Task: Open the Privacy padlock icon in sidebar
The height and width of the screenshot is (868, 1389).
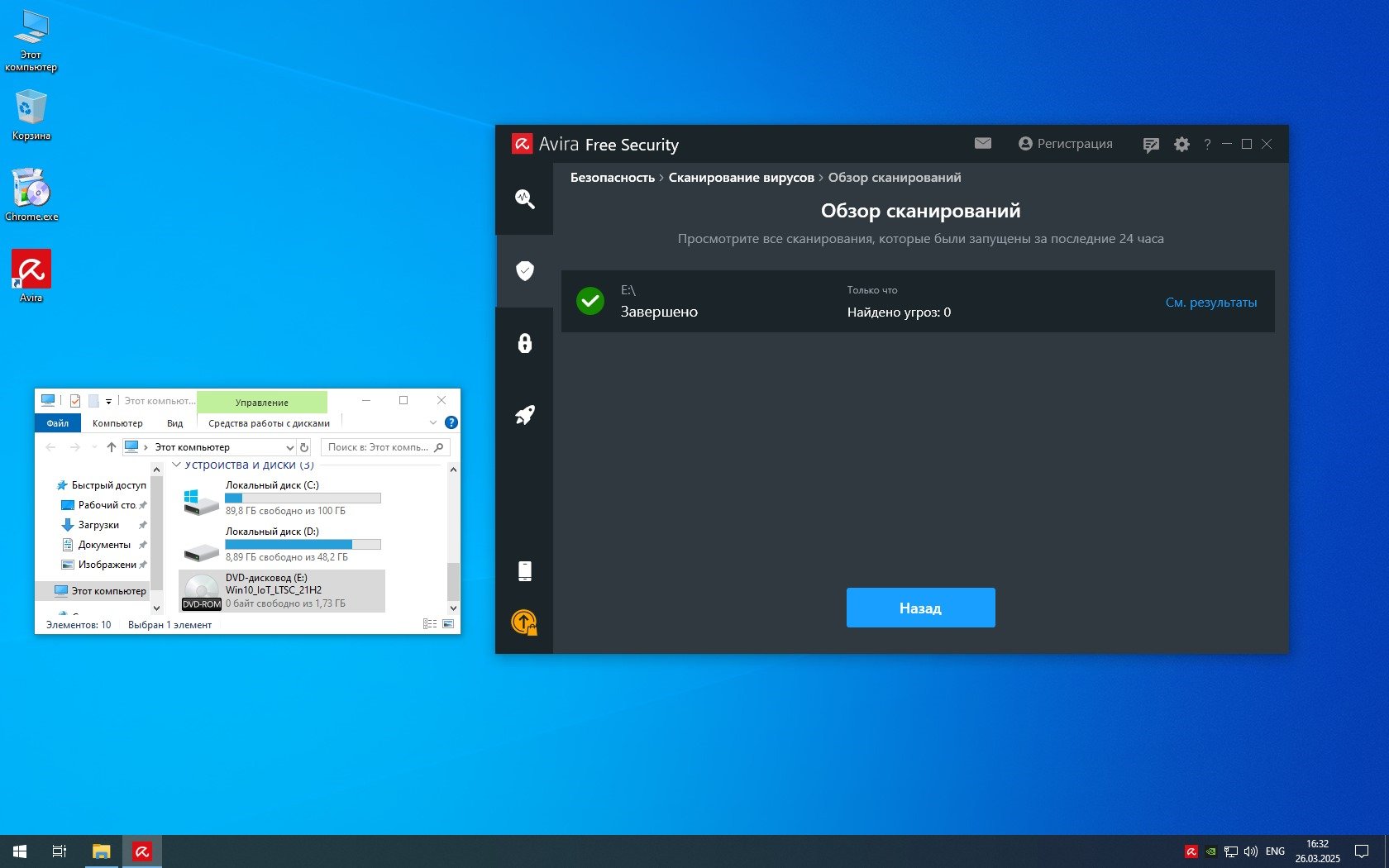Action: click(524, 343)
